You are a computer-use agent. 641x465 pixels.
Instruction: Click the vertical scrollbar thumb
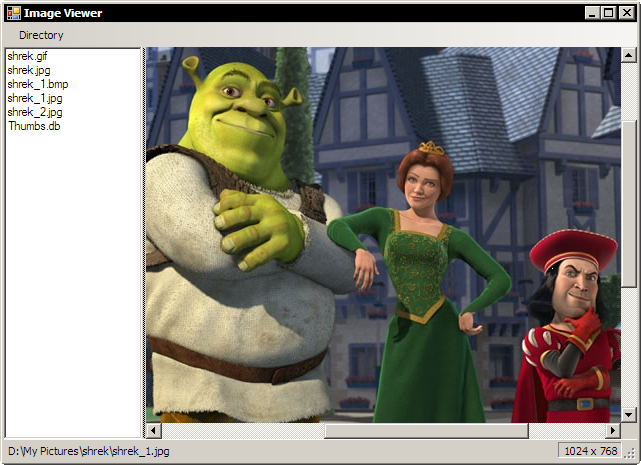tap(628, 204)
